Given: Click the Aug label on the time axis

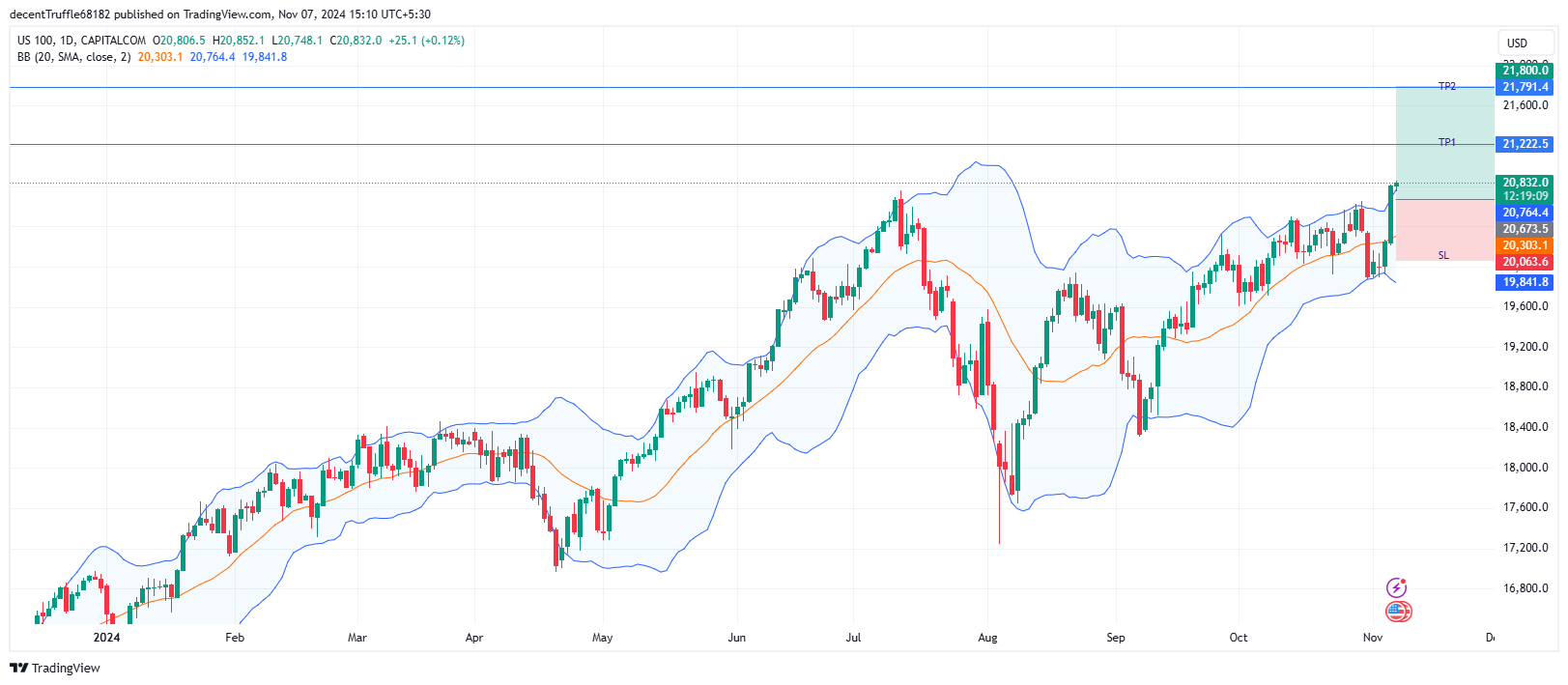Looking at the screenshot, I should click(x=987, y=638).
